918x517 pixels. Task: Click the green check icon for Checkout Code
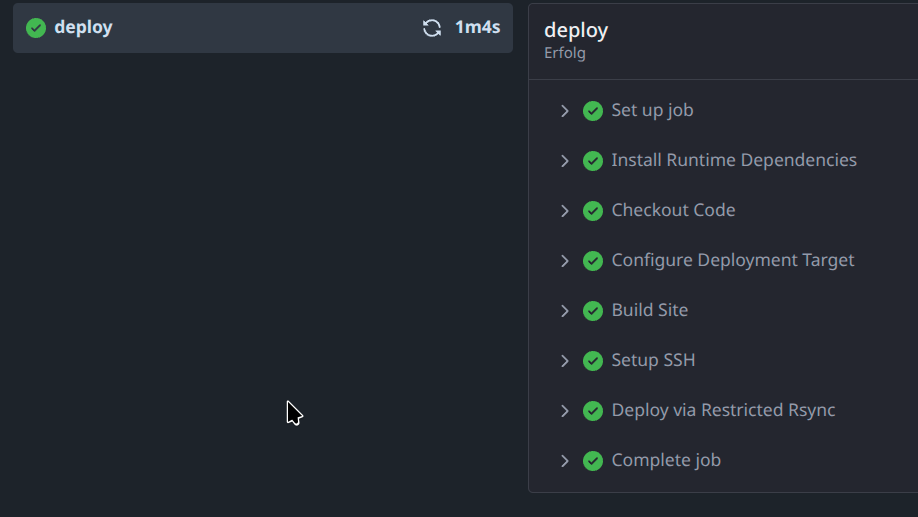[593, 211]
